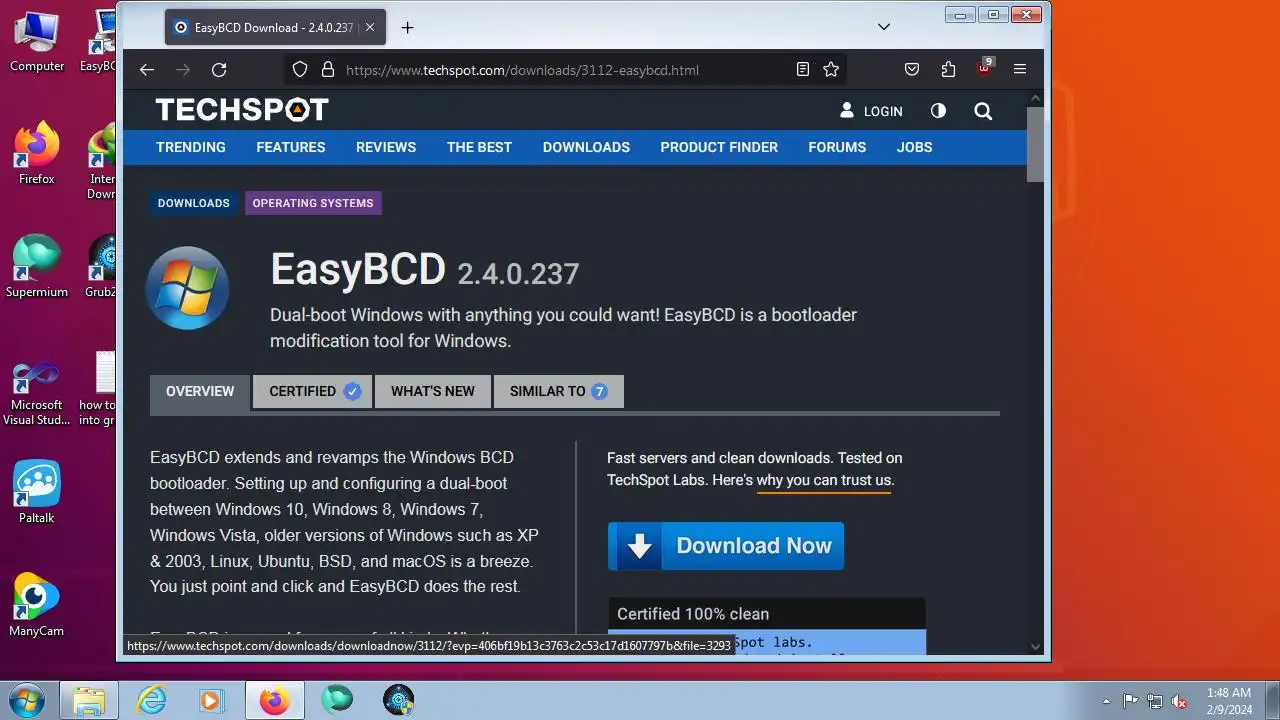Open a new tab with the plus button
The width and height of the screenshot is (1280, 720).
tap(407, 28)
